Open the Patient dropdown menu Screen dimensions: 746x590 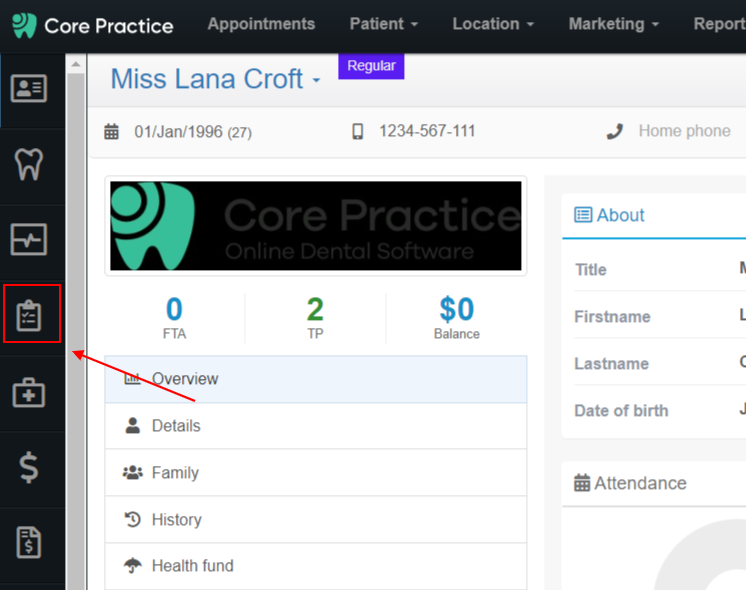point(383,24)
